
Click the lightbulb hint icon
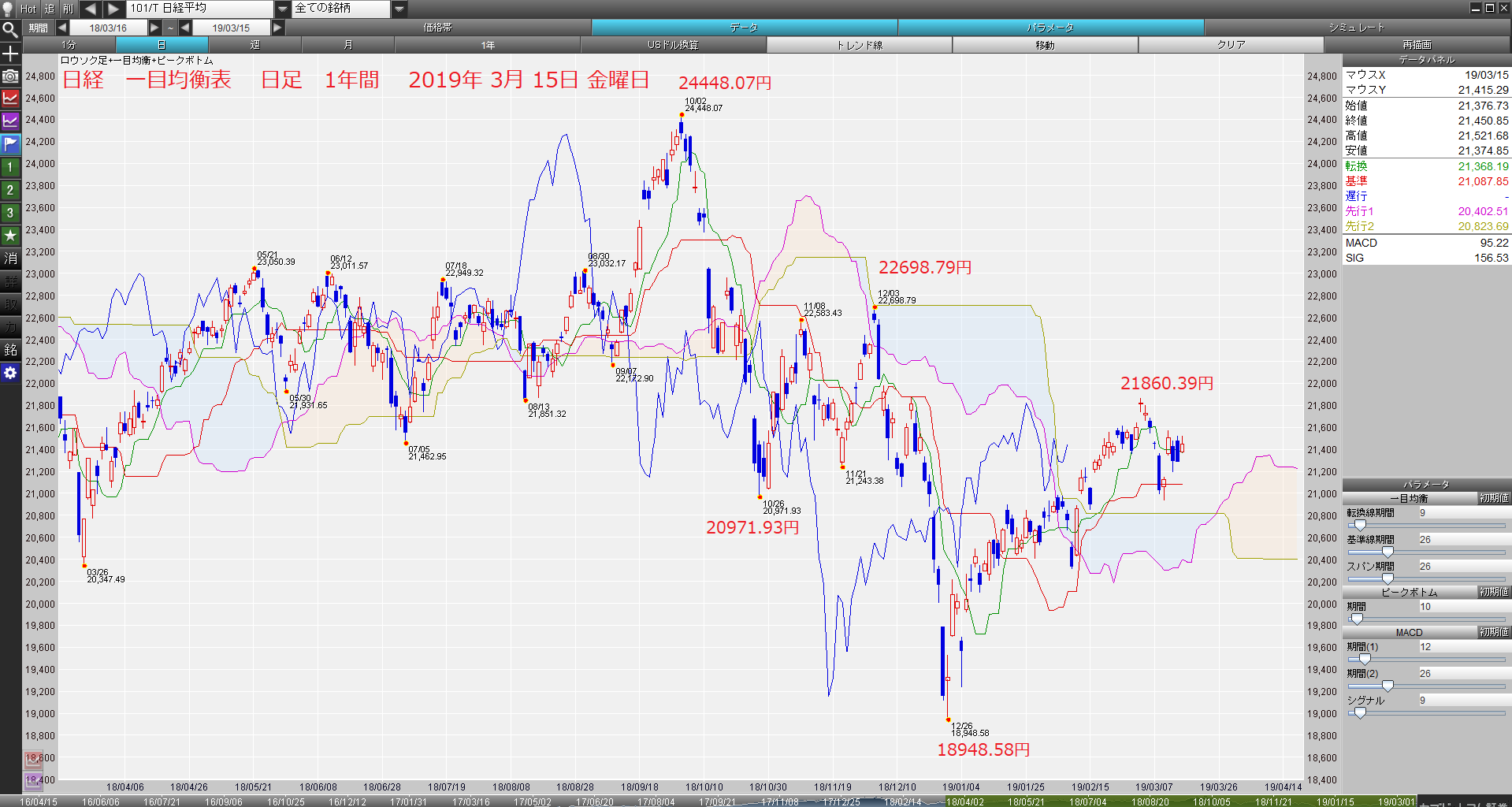(8, 9)
